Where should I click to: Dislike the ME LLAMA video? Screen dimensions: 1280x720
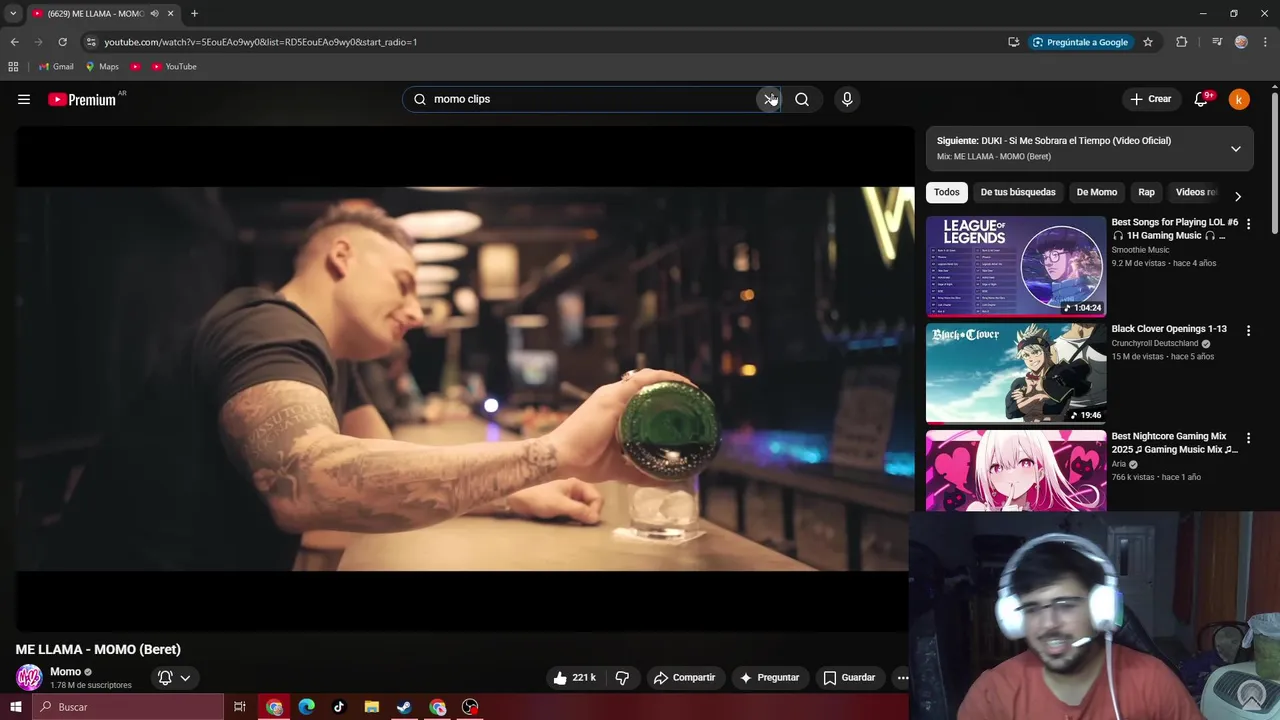click(x=622, y=677)
